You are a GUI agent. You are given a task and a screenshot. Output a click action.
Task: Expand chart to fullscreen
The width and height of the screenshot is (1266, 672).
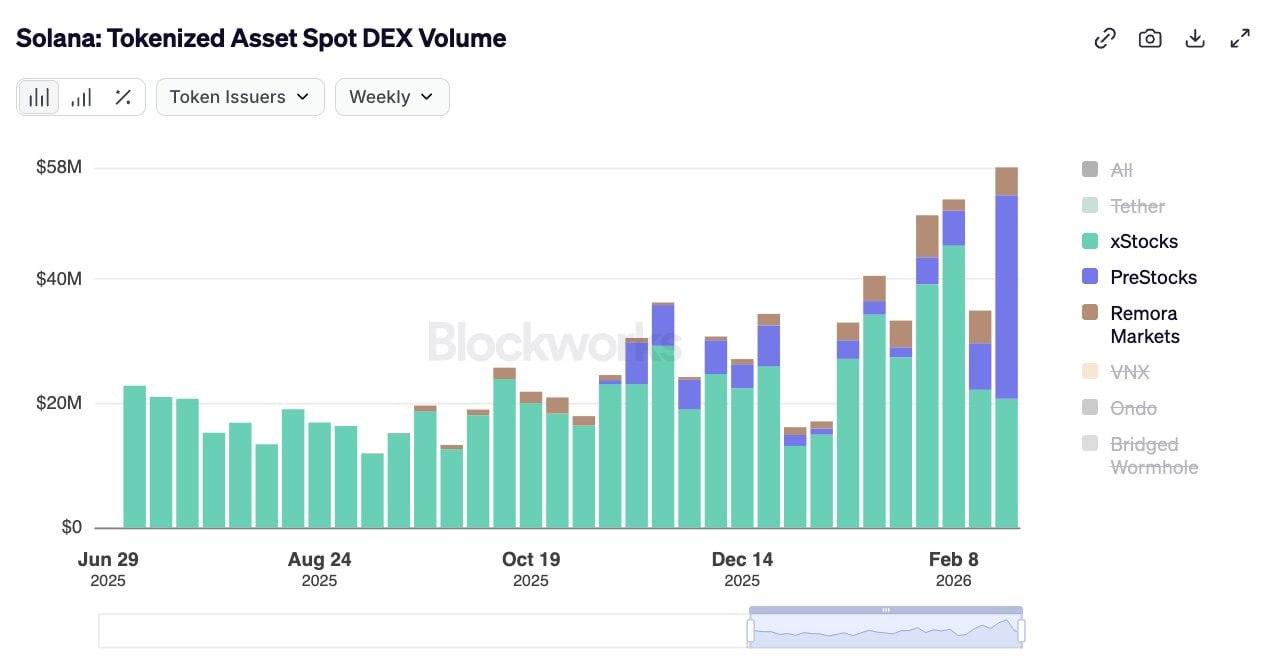(1240, 38)
